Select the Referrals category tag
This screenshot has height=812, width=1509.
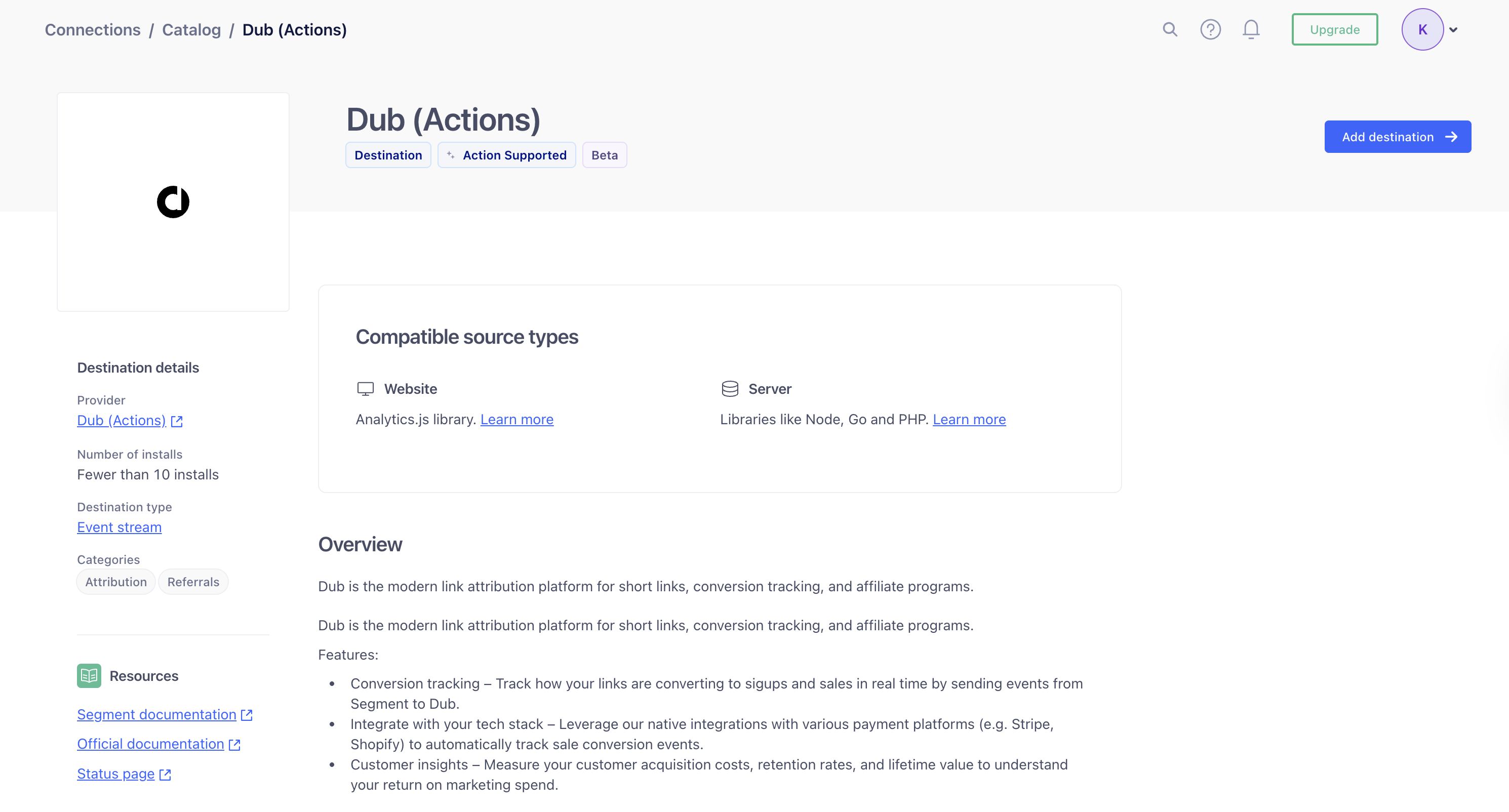click(193, 582)
